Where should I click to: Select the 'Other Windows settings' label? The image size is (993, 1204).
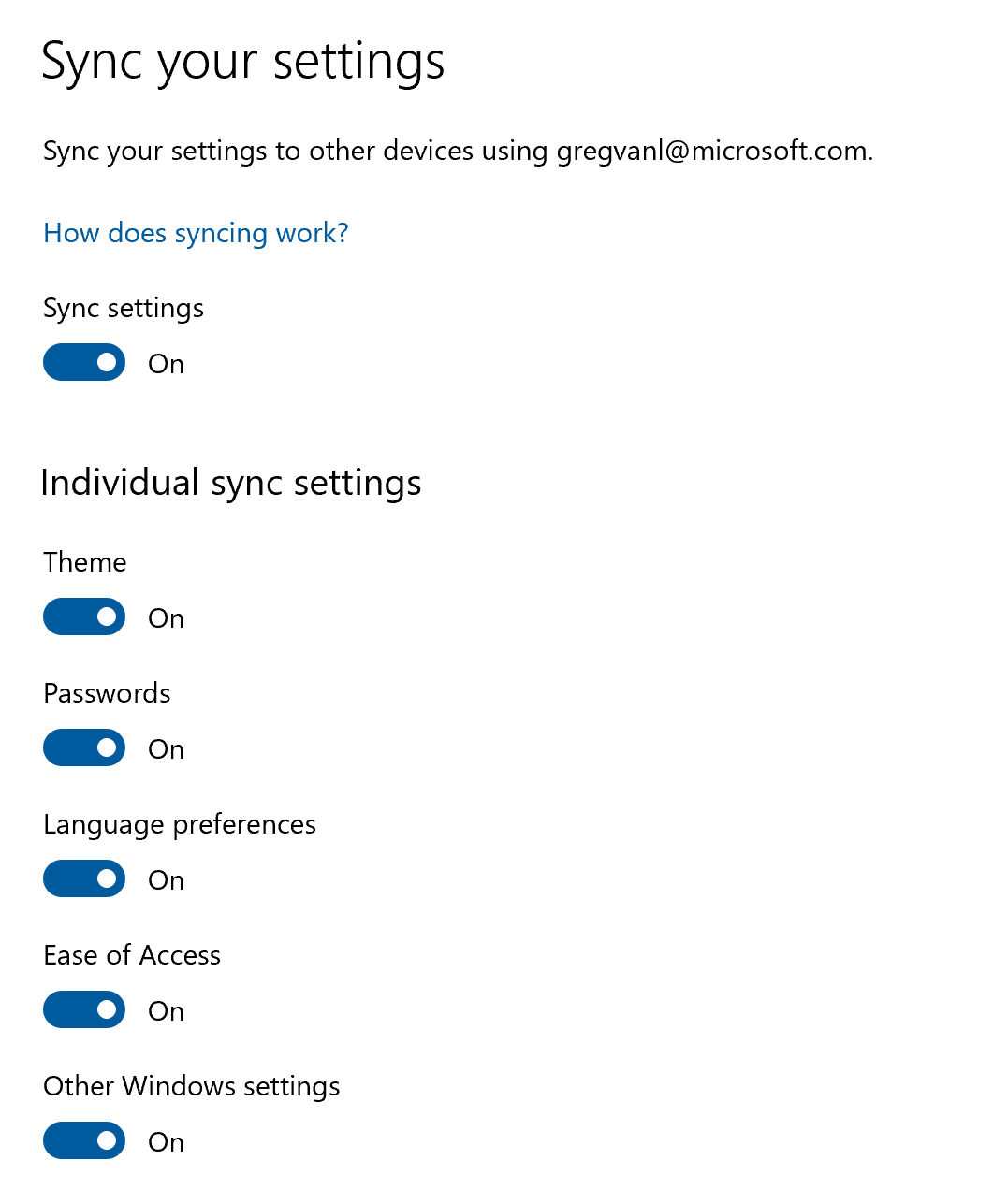click(x=192, y=1087)
